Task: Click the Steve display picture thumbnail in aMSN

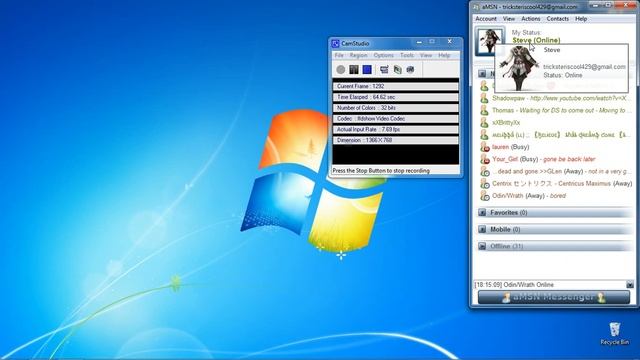Action: (489, 41)
